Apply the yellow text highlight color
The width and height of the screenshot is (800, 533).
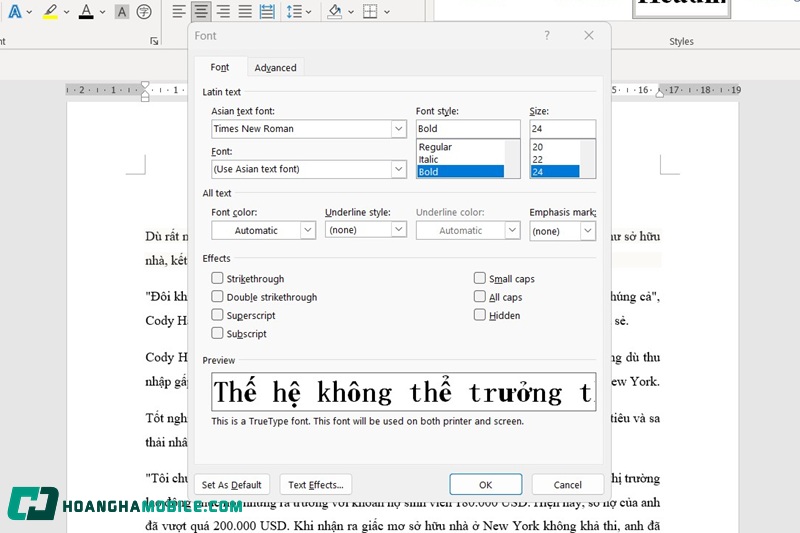(x=50, y=12)
